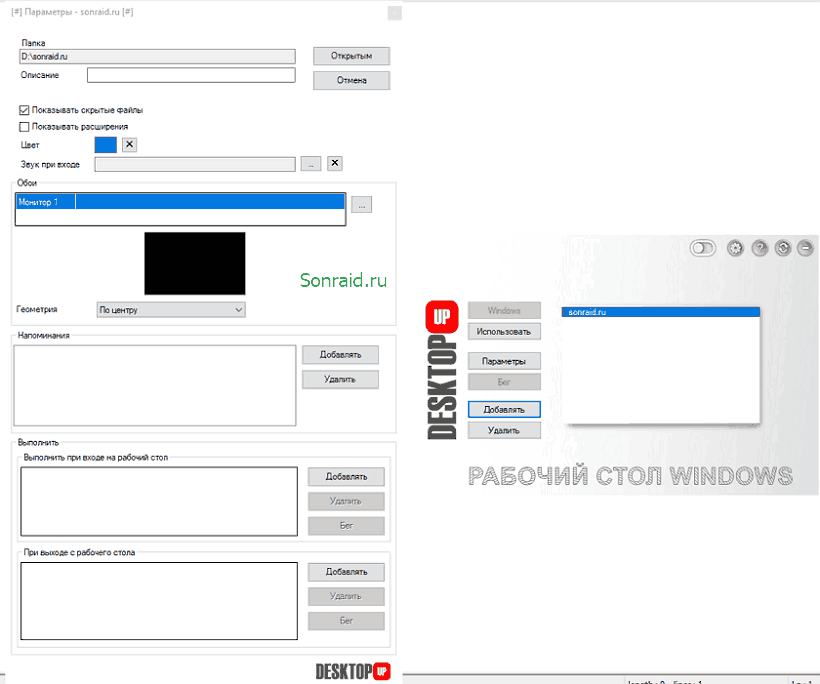The image size is (820, 684).
Task: Open the question mark help icon
Action: click(759, 248)
